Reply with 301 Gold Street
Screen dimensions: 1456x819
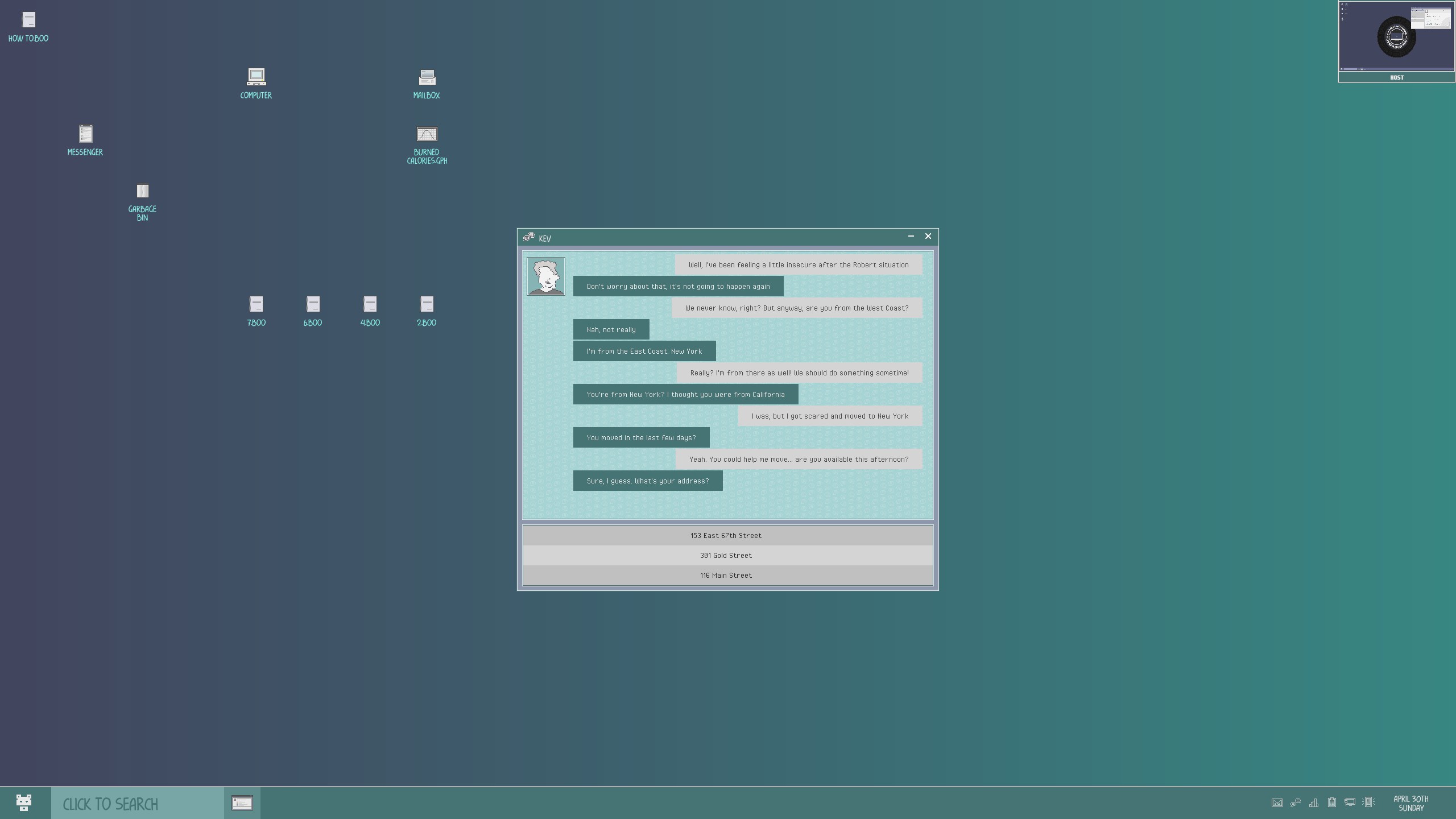coord(727,555)
